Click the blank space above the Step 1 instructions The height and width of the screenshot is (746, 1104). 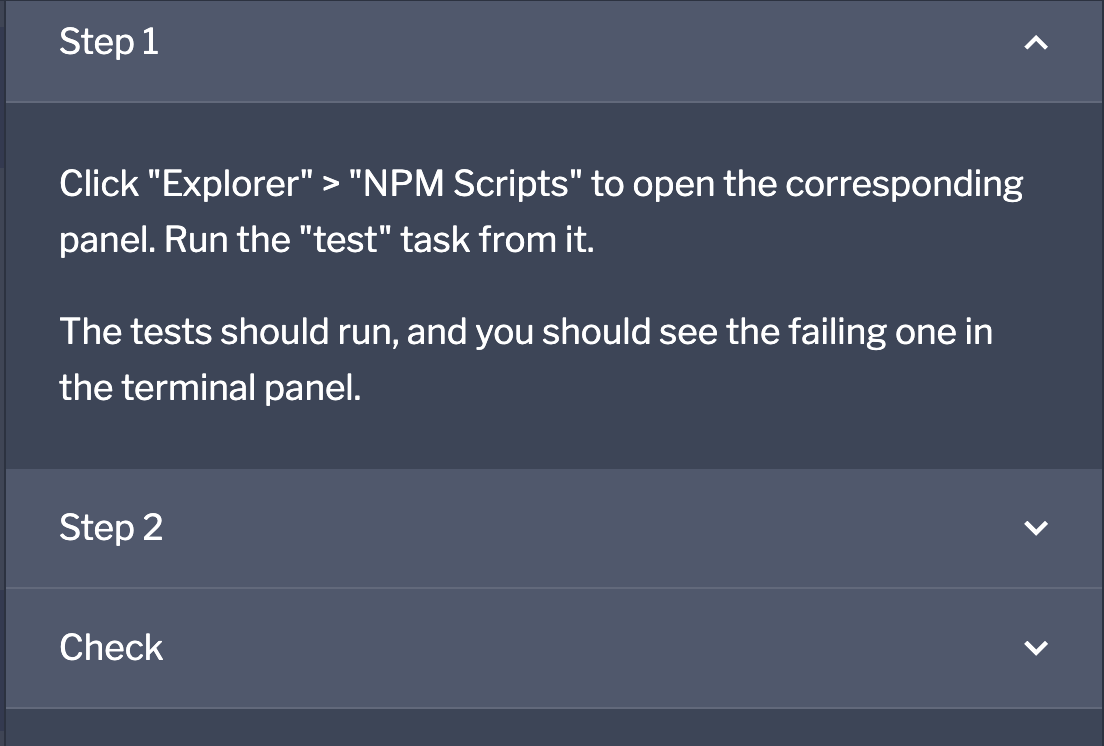point(554,132)
